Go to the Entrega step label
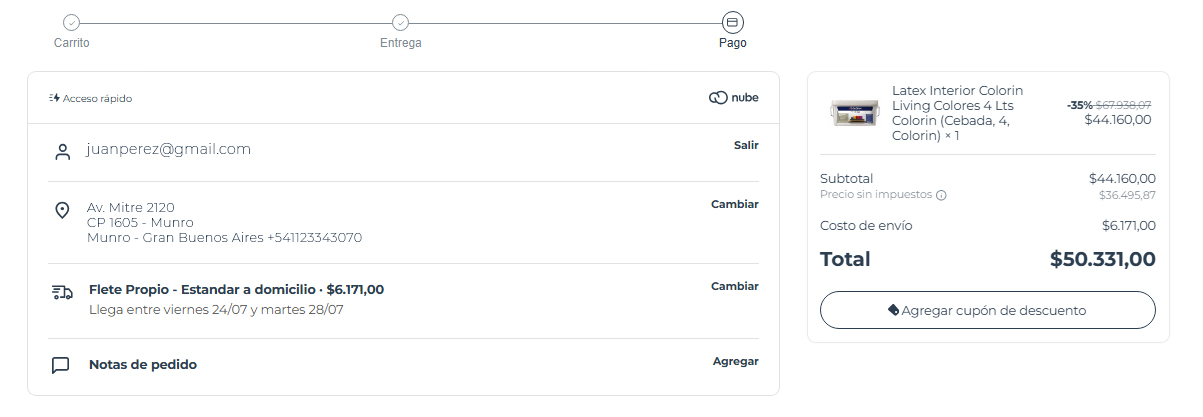The height and width of the screenshot is (417, 1203). [x=401, y=43]
